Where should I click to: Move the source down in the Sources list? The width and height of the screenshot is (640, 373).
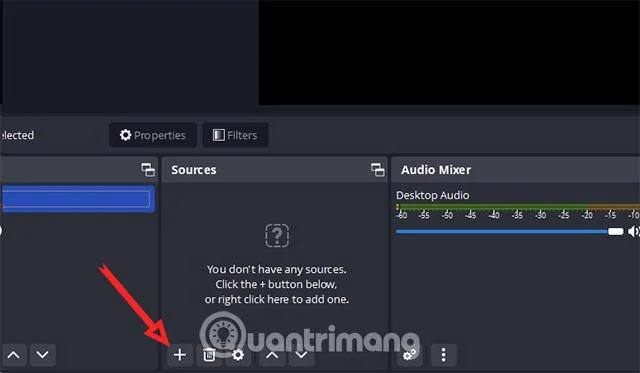302,355
